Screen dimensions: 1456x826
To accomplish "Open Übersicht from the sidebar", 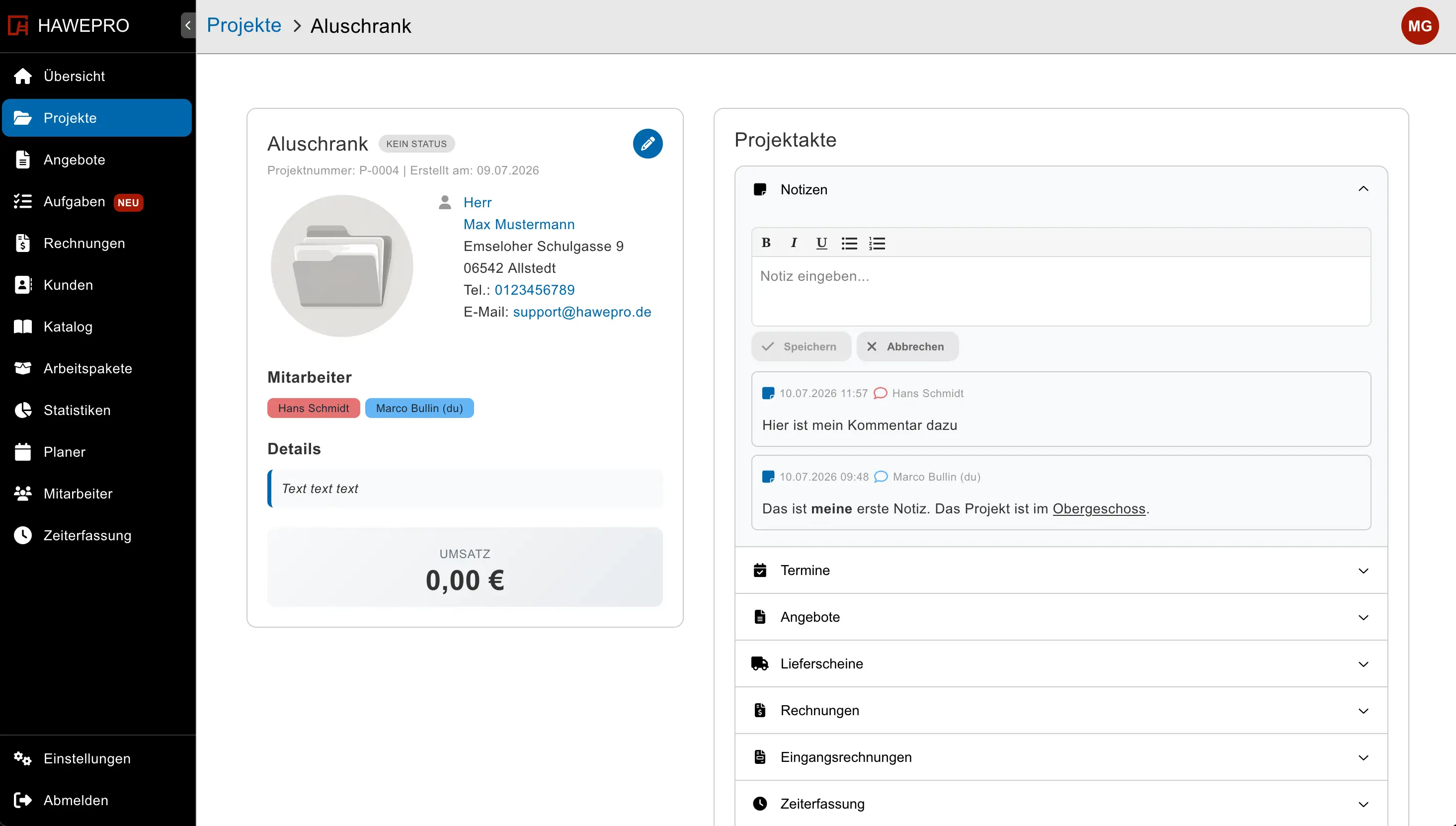I will click(97, 76).
